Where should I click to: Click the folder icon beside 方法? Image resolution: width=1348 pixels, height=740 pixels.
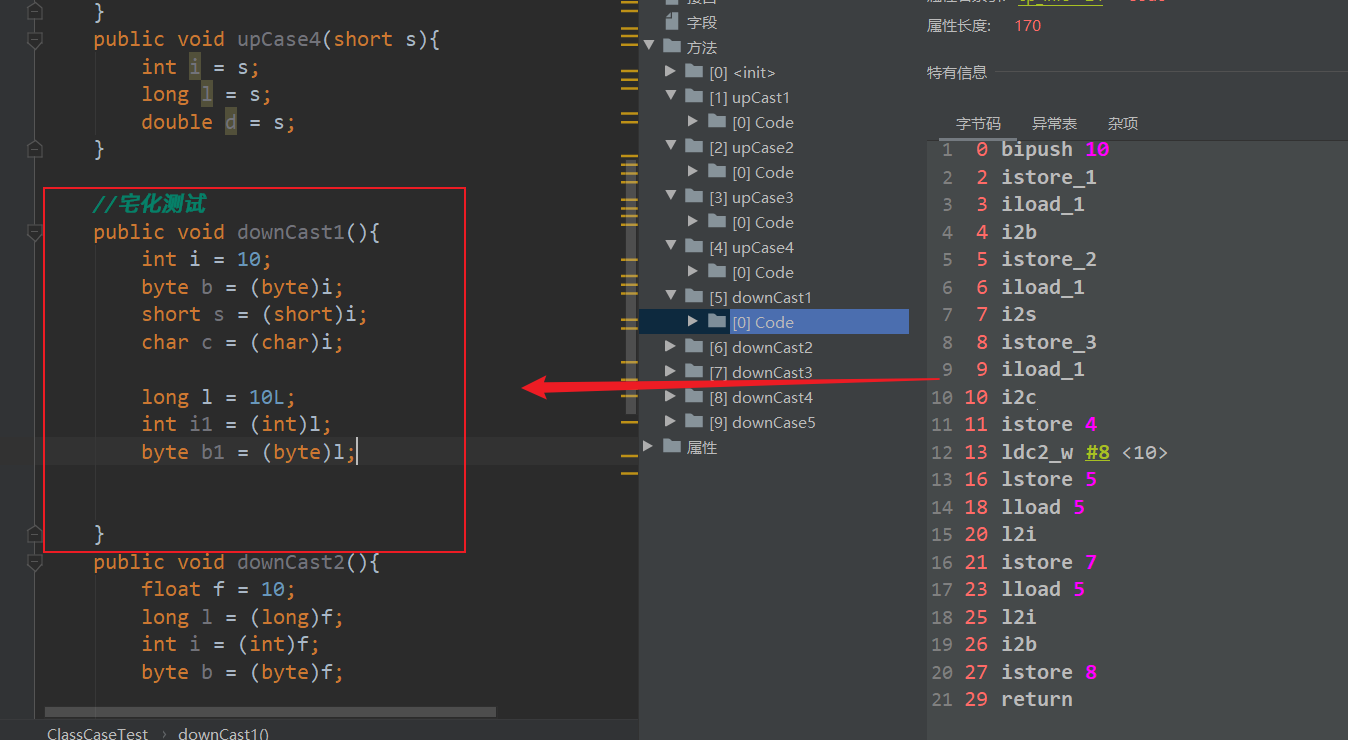pos(671,47)
